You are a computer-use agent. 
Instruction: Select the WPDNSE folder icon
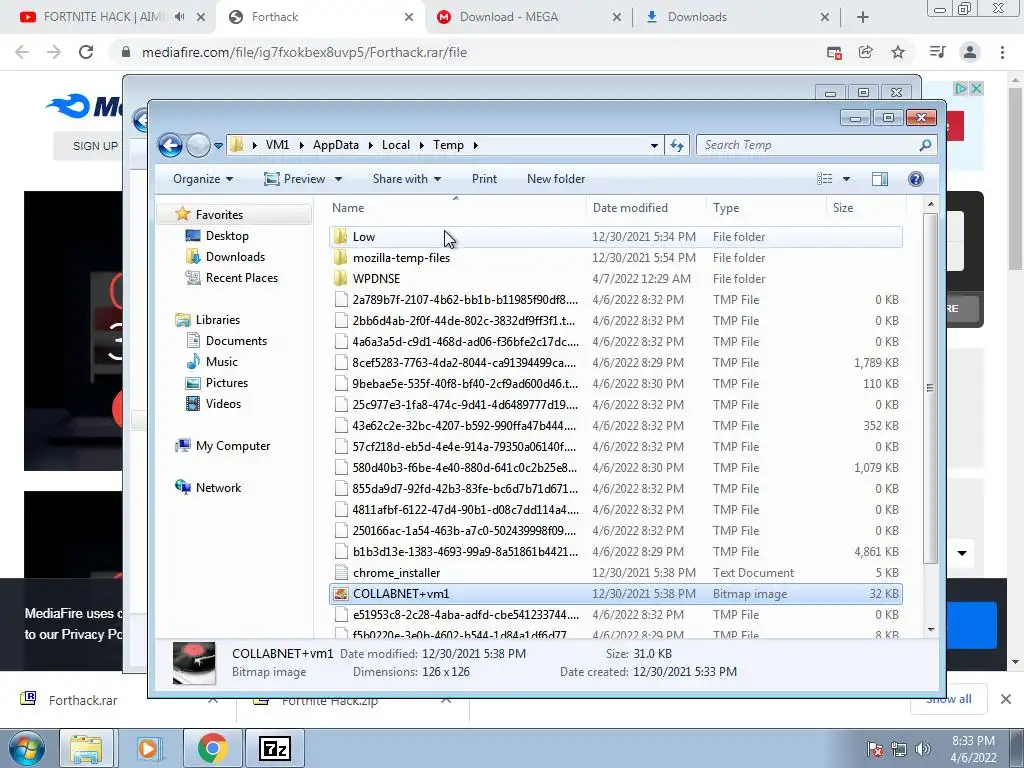click(x=340, y=278)
